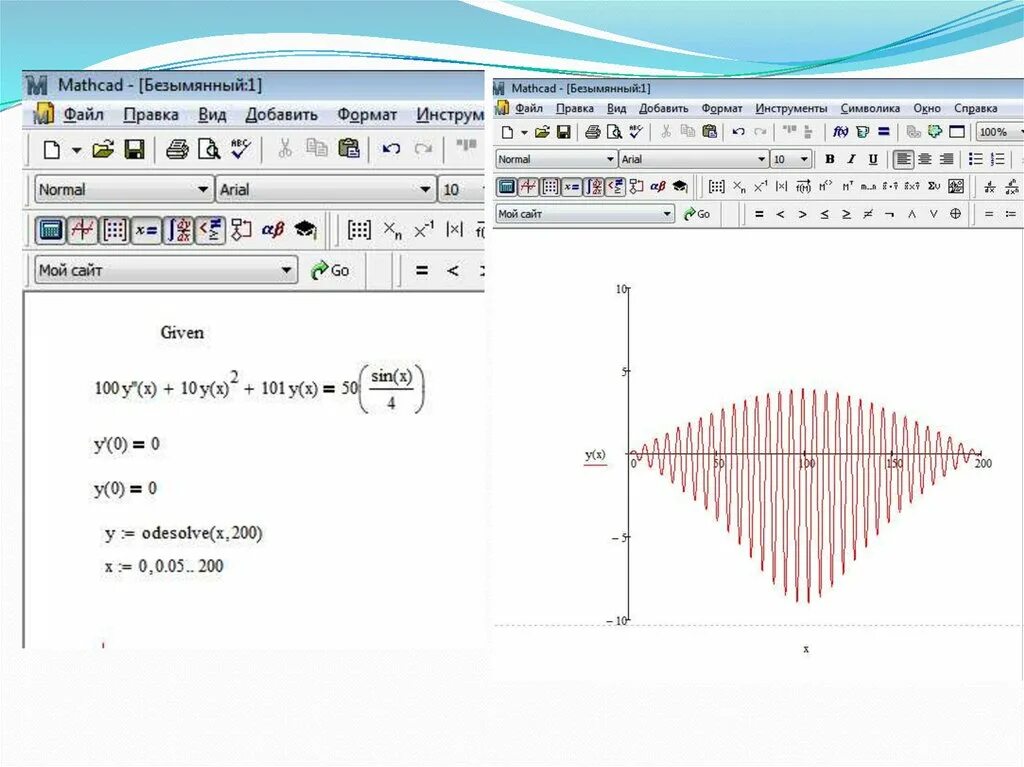
Task: Toggle Greek symbols palette in left window
Action: coord(272,230)
